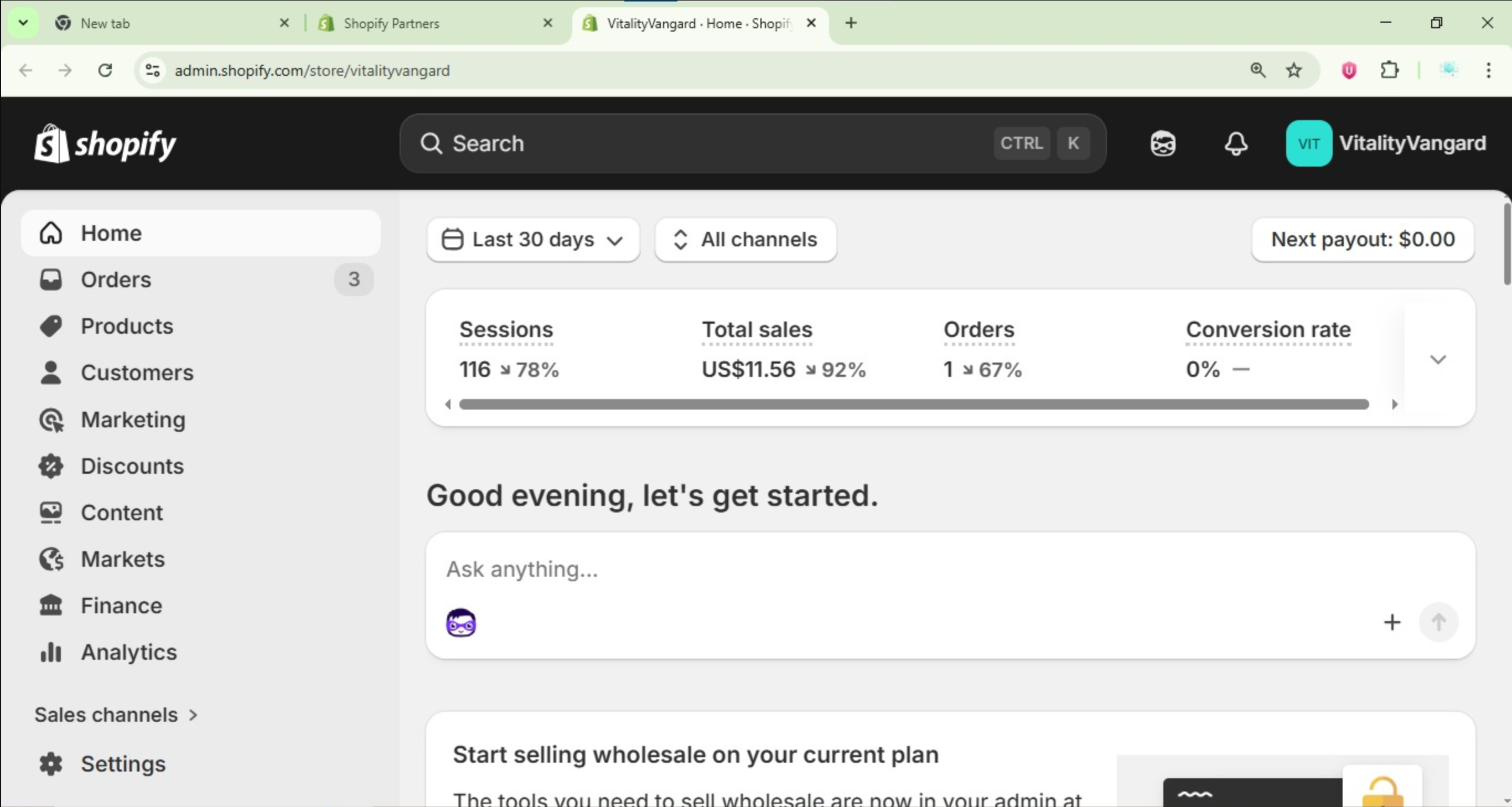This screenshot has height=807, width=1512.
Task: Click the Orders badge showing 3
Action: point(353,280)
